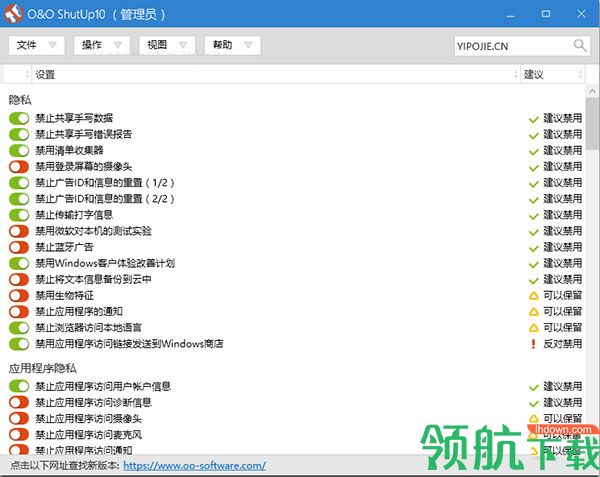Open the 操作 dropdown menu
Image resolution: width=600 pixels, height=477 pixels.
click(x=102, y=45)
